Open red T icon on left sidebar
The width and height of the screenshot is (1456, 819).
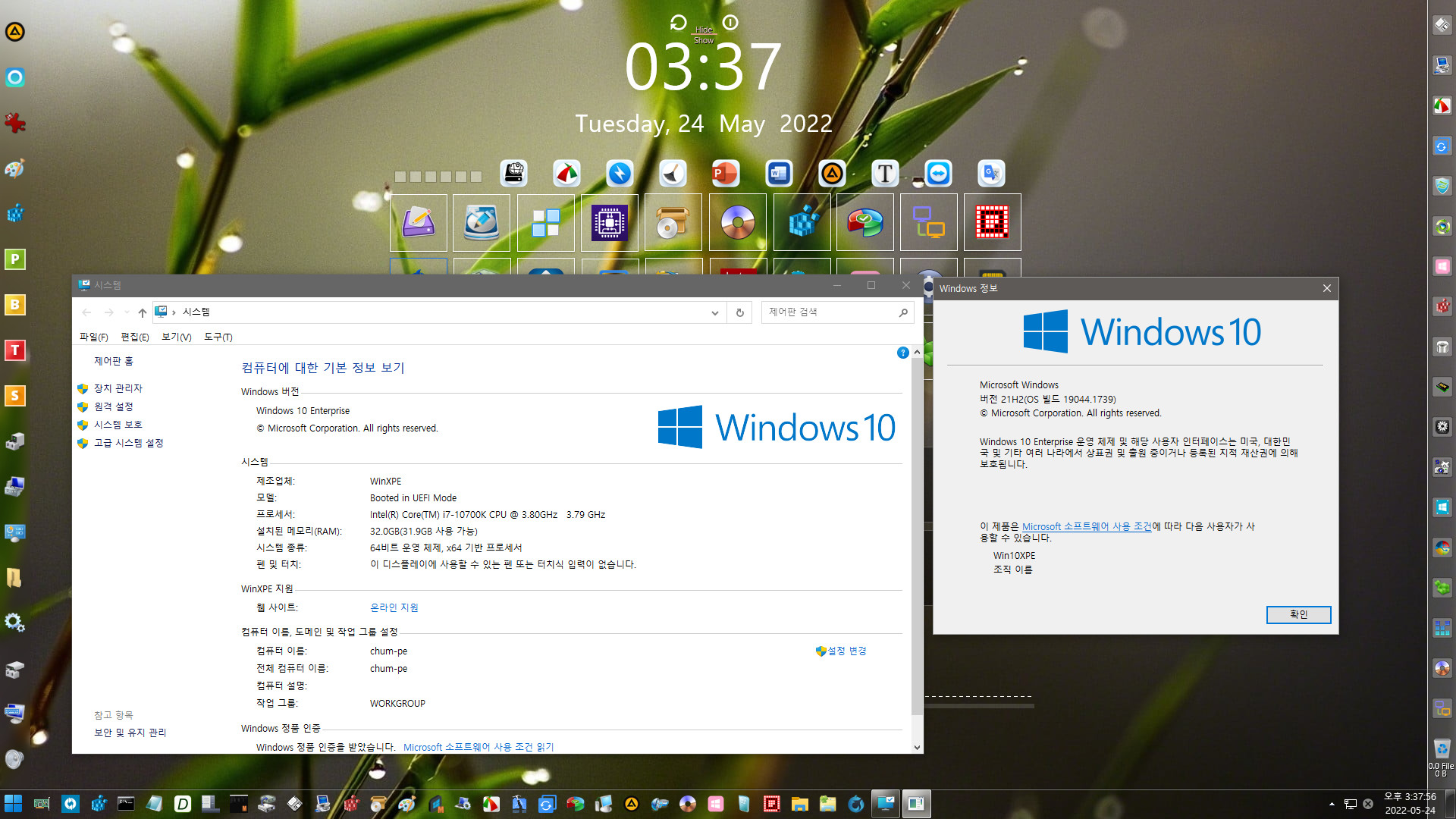pos(14,350)
